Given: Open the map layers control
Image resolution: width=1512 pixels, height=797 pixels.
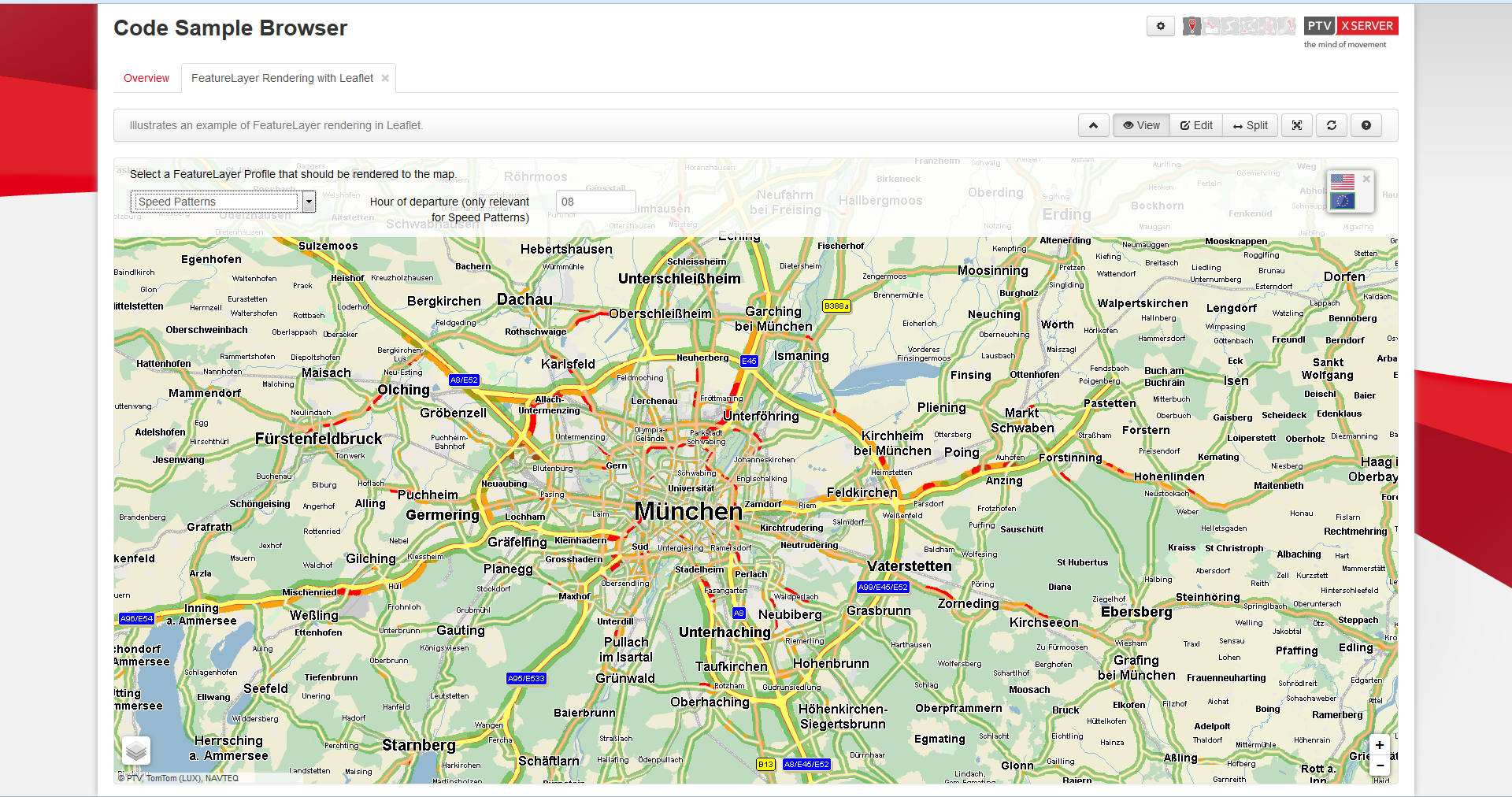Looking at the screenshot, I should [135, 751].
